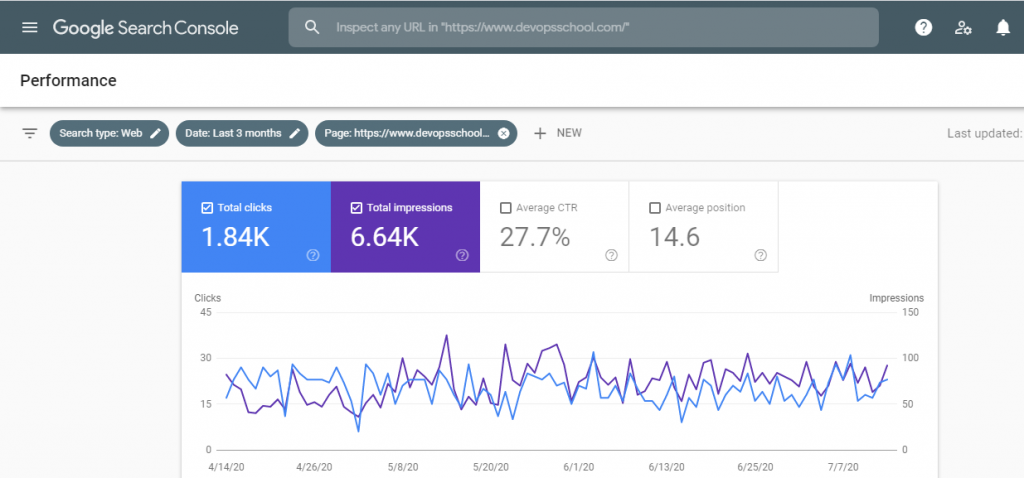The width and height of the screenshot is (1024, 478).
Task: Open the Help question mark icon
Action: pos(923,27)
